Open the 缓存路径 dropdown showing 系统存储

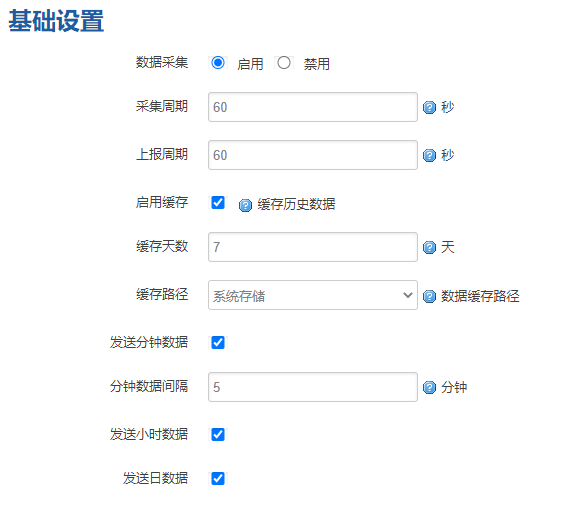click(x=313, y=295)
